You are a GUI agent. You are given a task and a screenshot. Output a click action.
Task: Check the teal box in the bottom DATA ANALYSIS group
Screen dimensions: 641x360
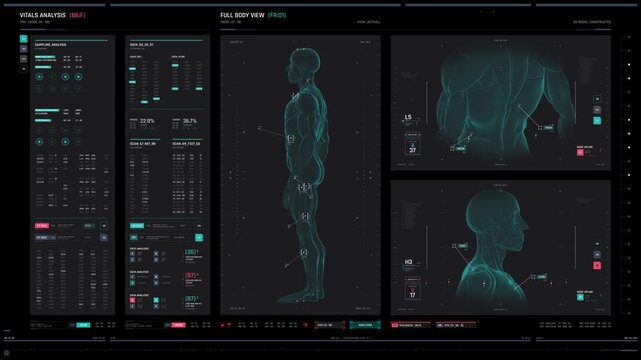coord(156,300)
